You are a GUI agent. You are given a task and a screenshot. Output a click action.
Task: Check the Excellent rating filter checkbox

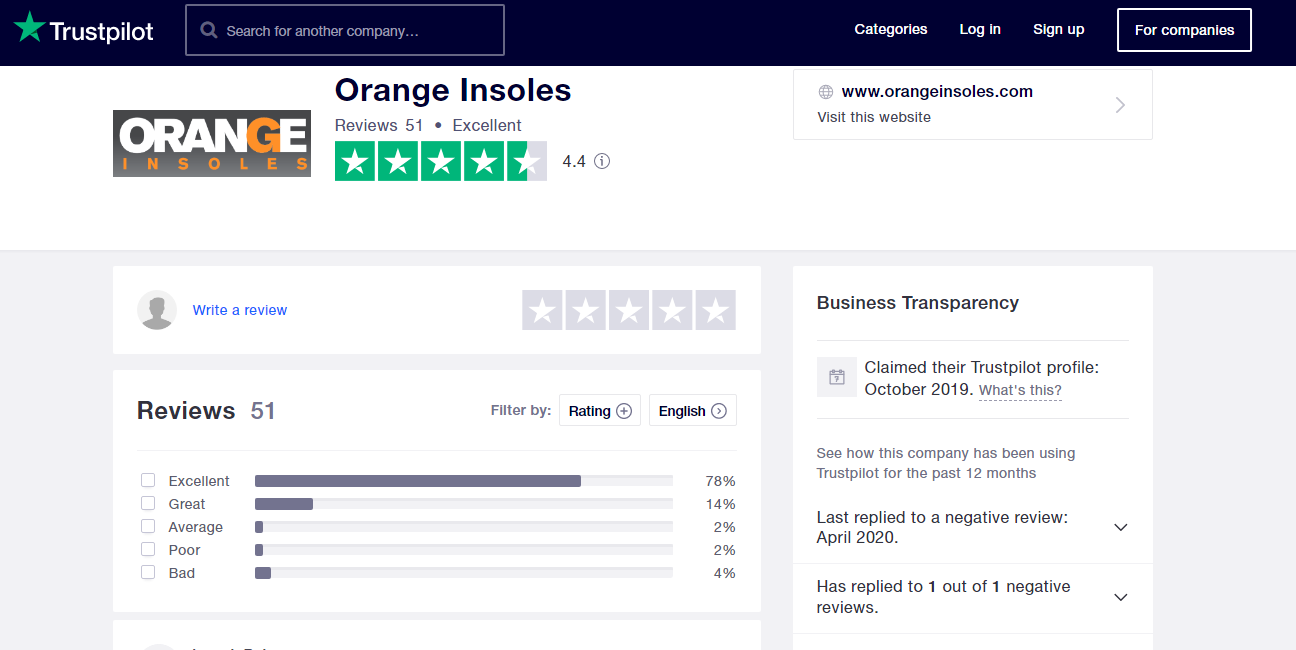[x=148, y=481]
